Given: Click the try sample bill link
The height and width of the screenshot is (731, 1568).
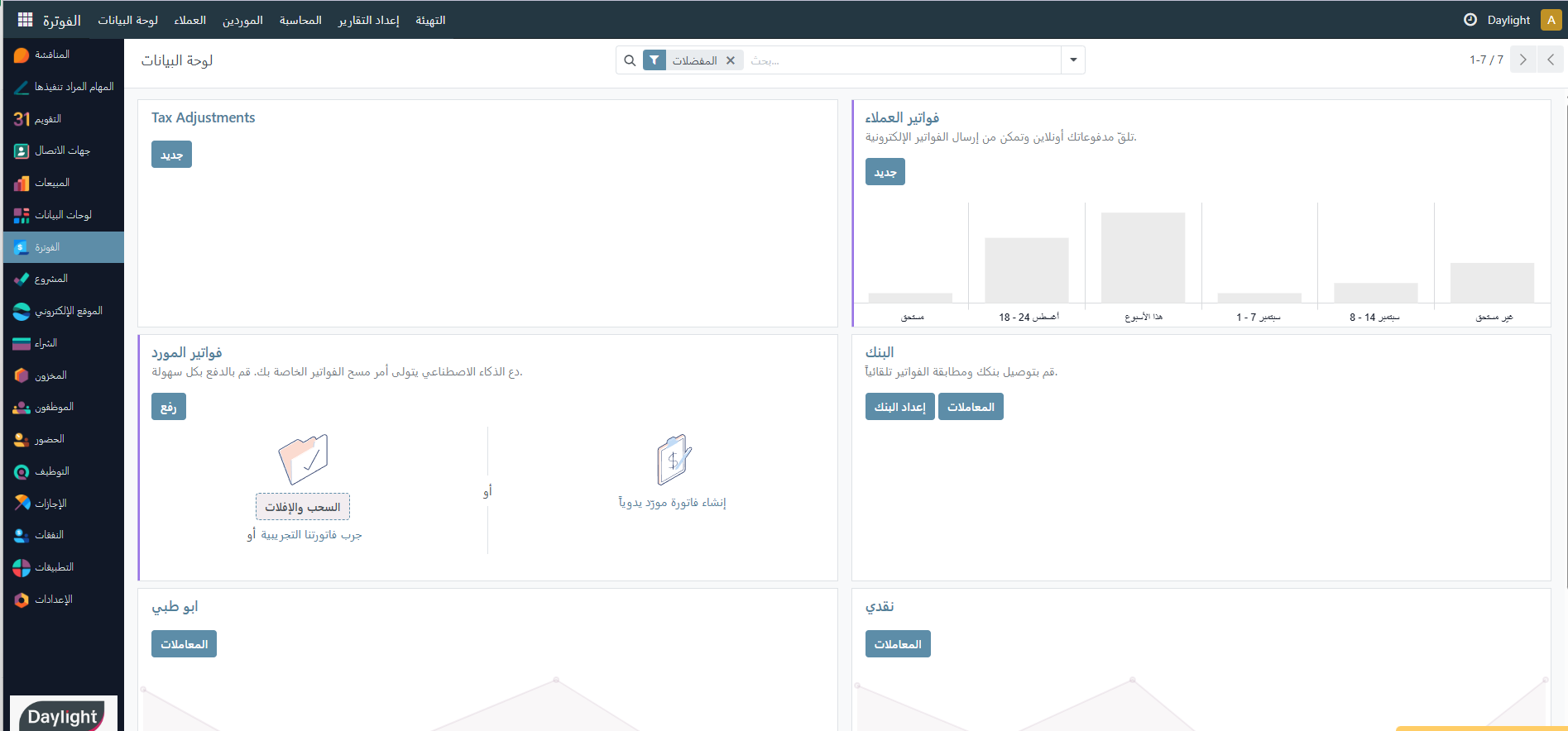Looking at the screenshot, I should tap(312, 535).
